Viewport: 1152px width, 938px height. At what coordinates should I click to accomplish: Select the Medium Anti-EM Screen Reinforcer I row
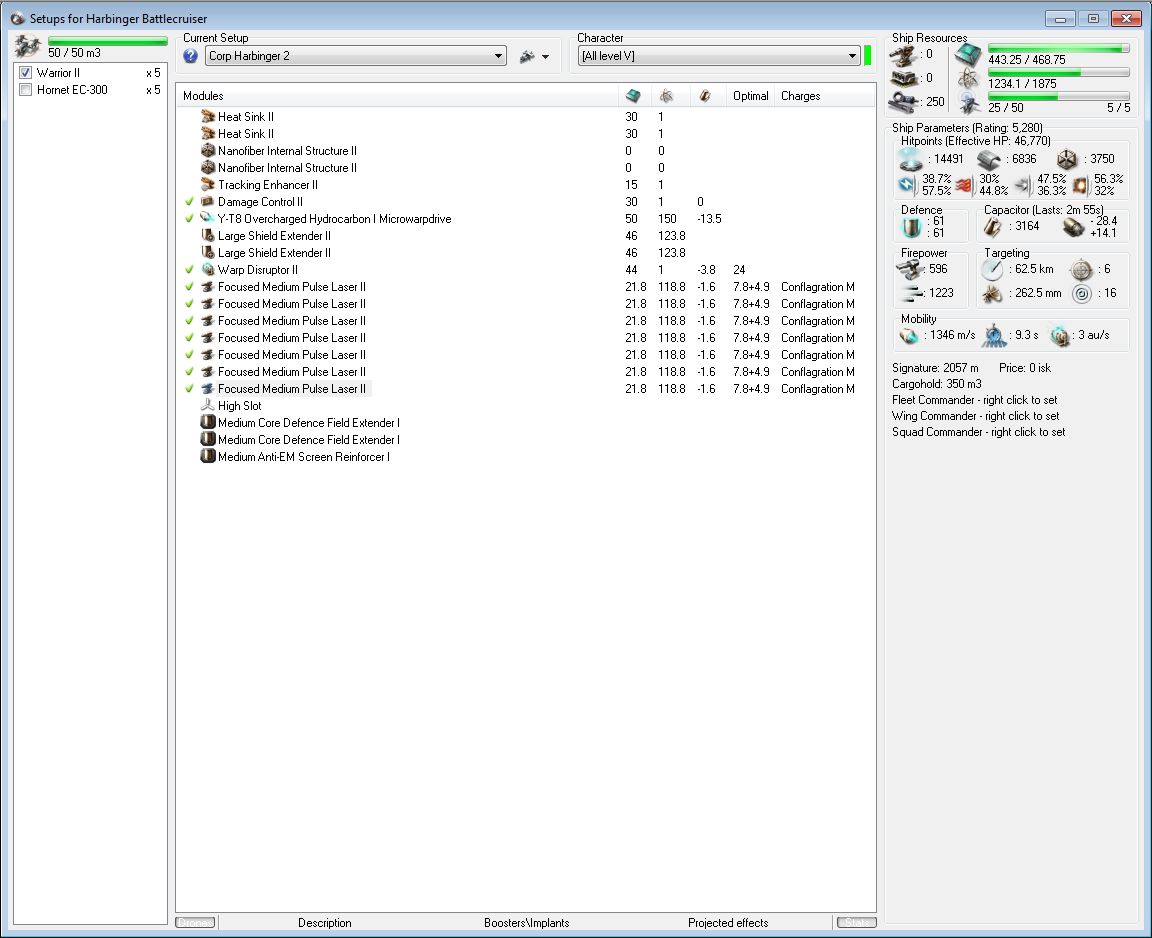(x=525, y=456)
